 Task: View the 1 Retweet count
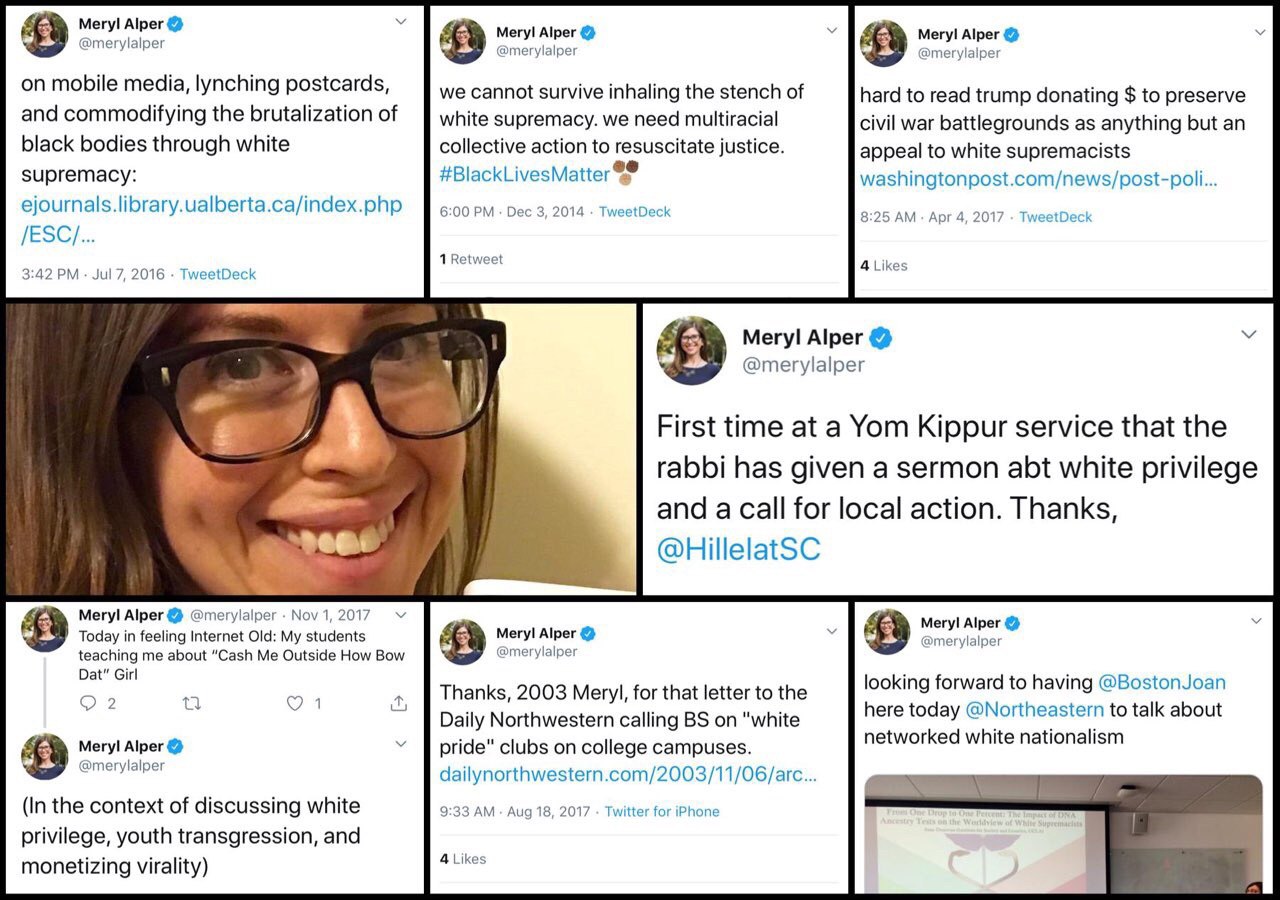tap(471, 259)
